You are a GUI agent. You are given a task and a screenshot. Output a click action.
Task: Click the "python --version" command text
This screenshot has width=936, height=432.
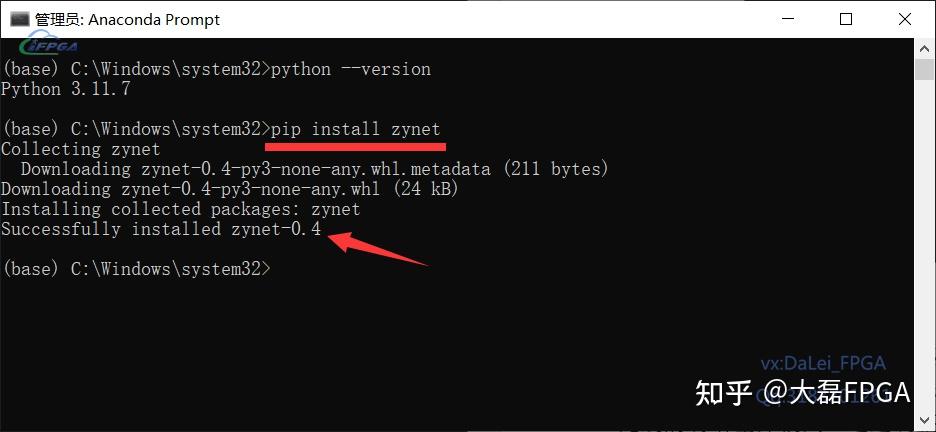pyautogui.click(x=351, y=69)
